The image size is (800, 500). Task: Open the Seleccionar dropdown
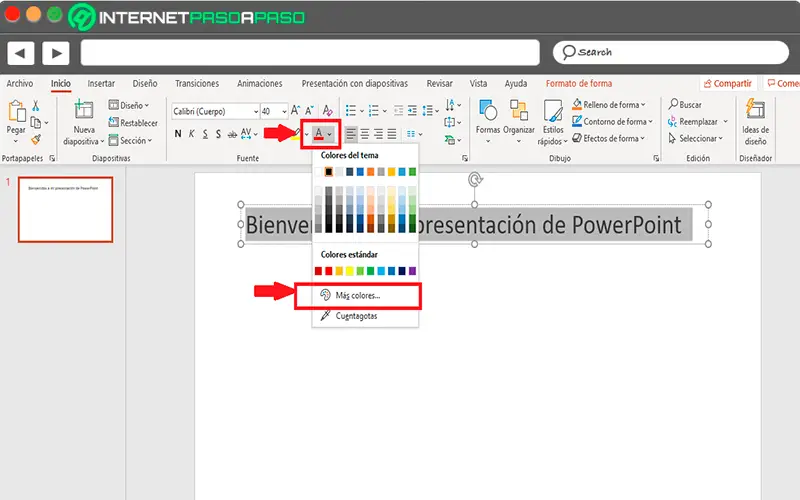click(x=695, y=138)
